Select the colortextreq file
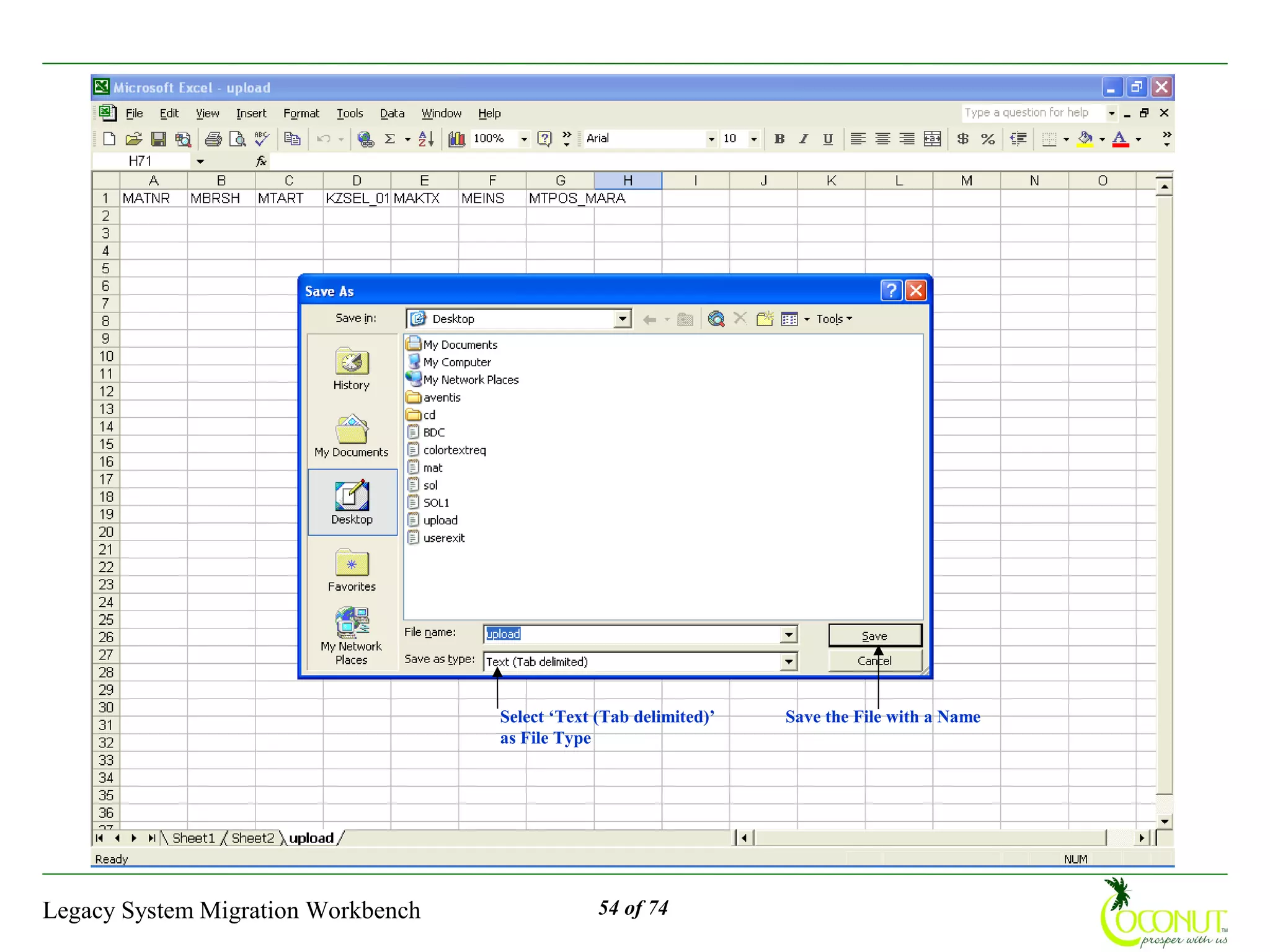Screen dimensions: 1270x952 pos(447,450)
